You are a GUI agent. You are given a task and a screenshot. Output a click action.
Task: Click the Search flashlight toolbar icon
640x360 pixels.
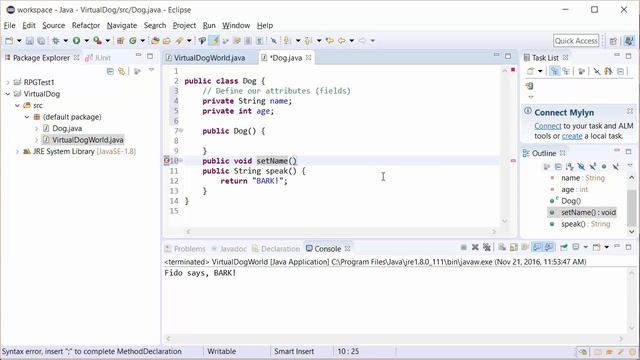coord(179,40)
